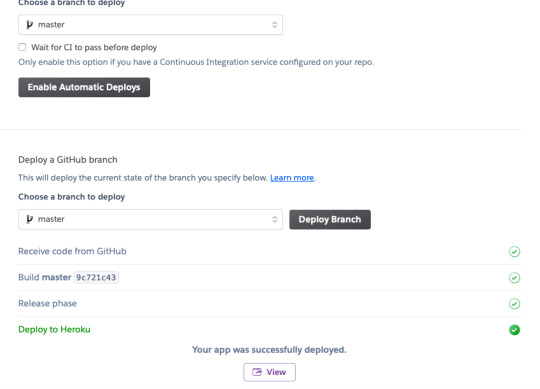Screen dimensions: 540x389
Task: Click the commit hash 9c721c43
Action: coord(96,277)
